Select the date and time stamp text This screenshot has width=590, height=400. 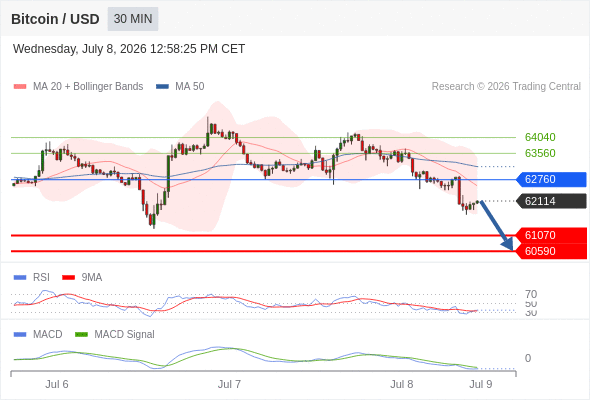coord(129,49)
